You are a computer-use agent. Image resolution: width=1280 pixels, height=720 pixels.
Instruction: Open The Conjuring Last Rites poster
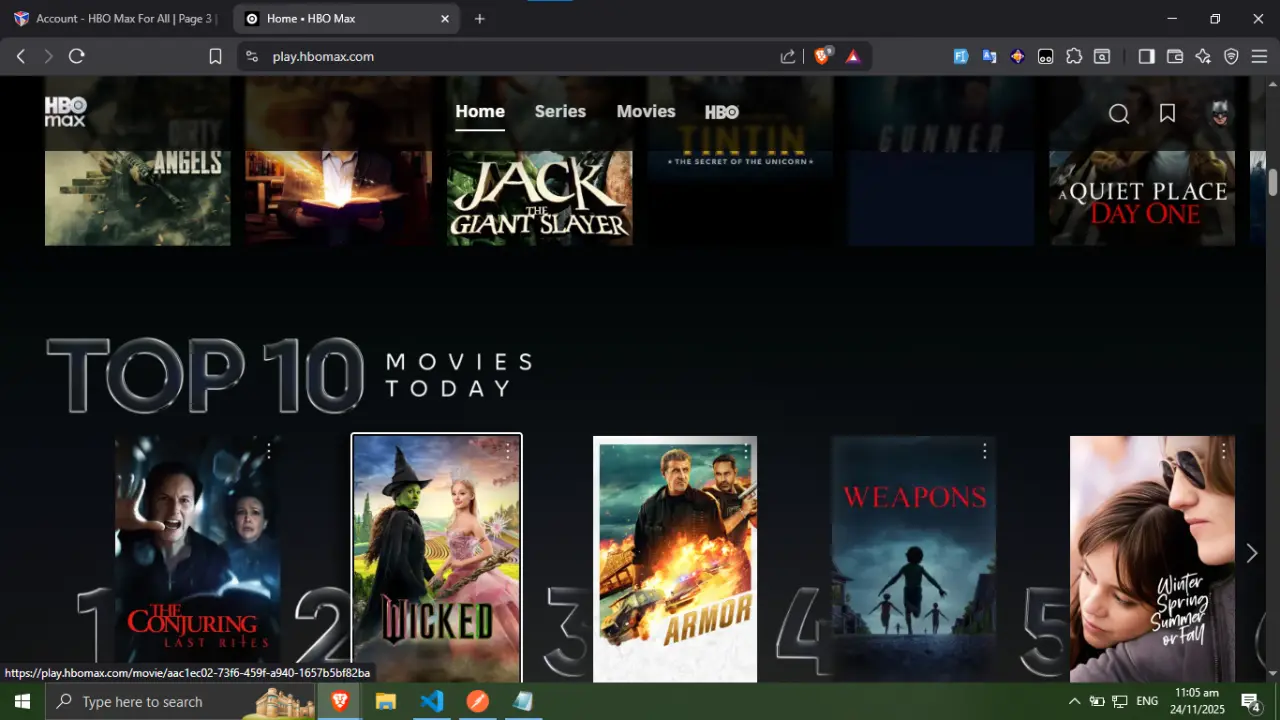tap(198, 559)
